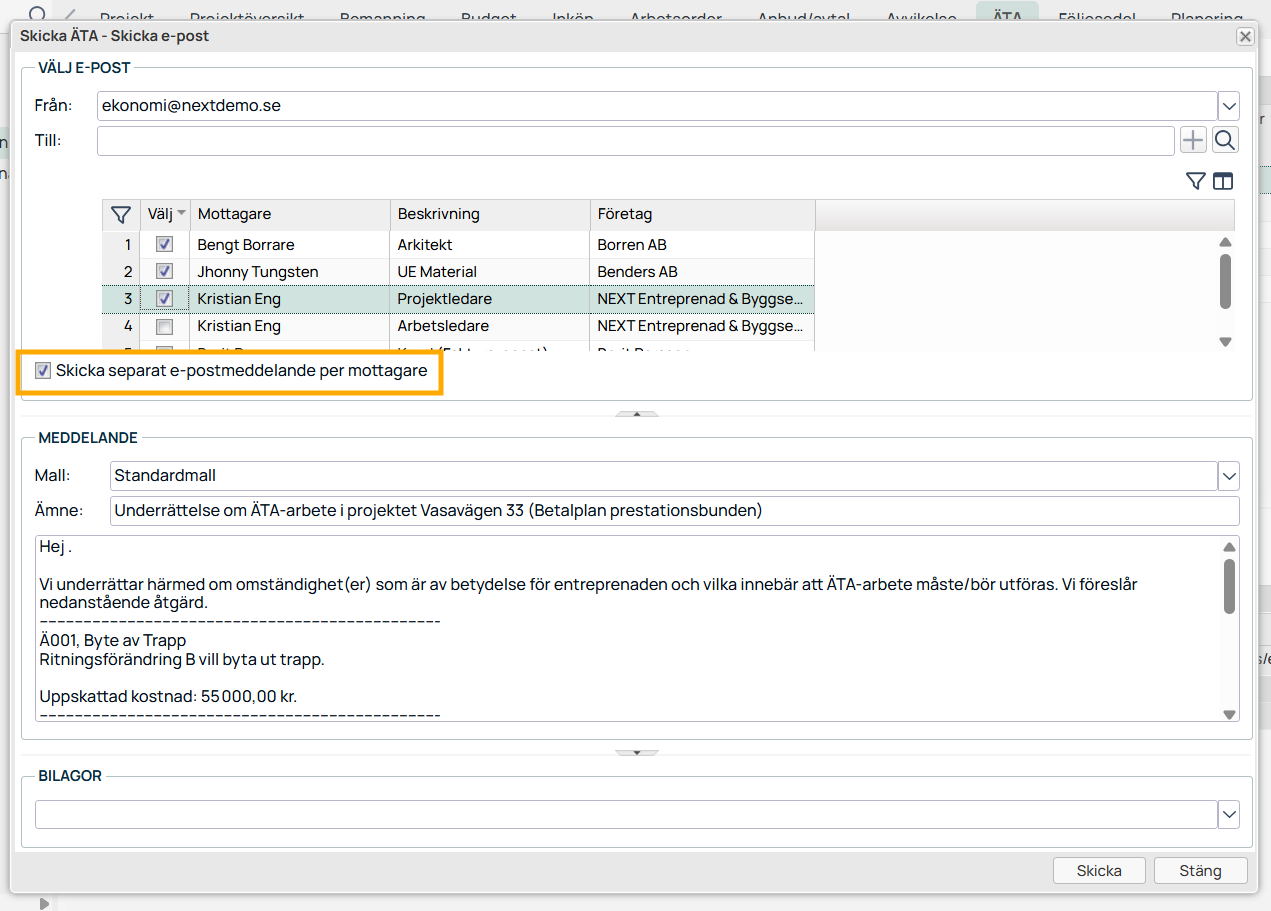Screen dimensions: 1271x911
Task: Toggle Skicka separat e-postmeddelande per mottagare
Action: (43, 371)
